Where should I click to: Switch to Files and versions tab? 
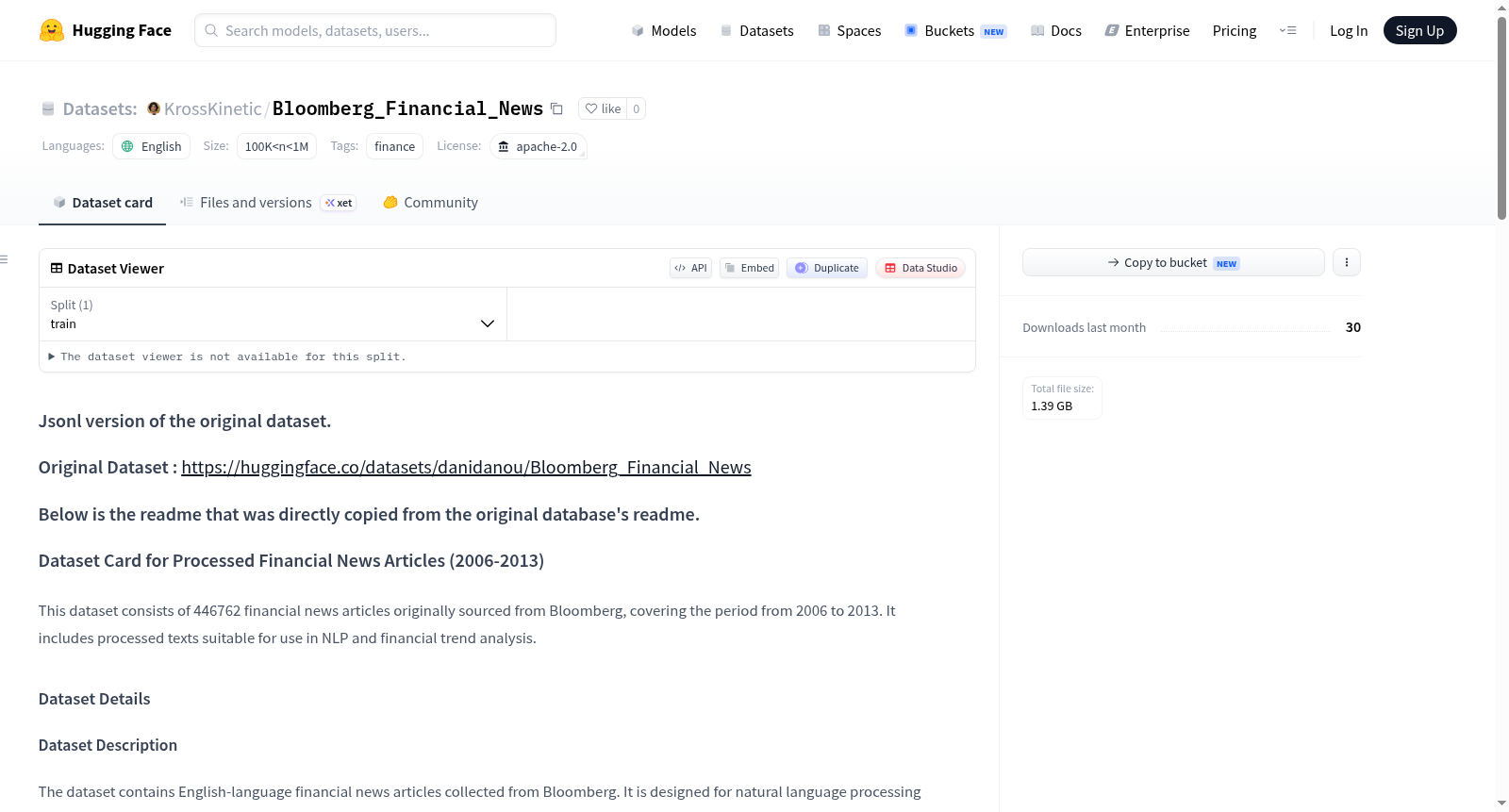pos(268,203)
